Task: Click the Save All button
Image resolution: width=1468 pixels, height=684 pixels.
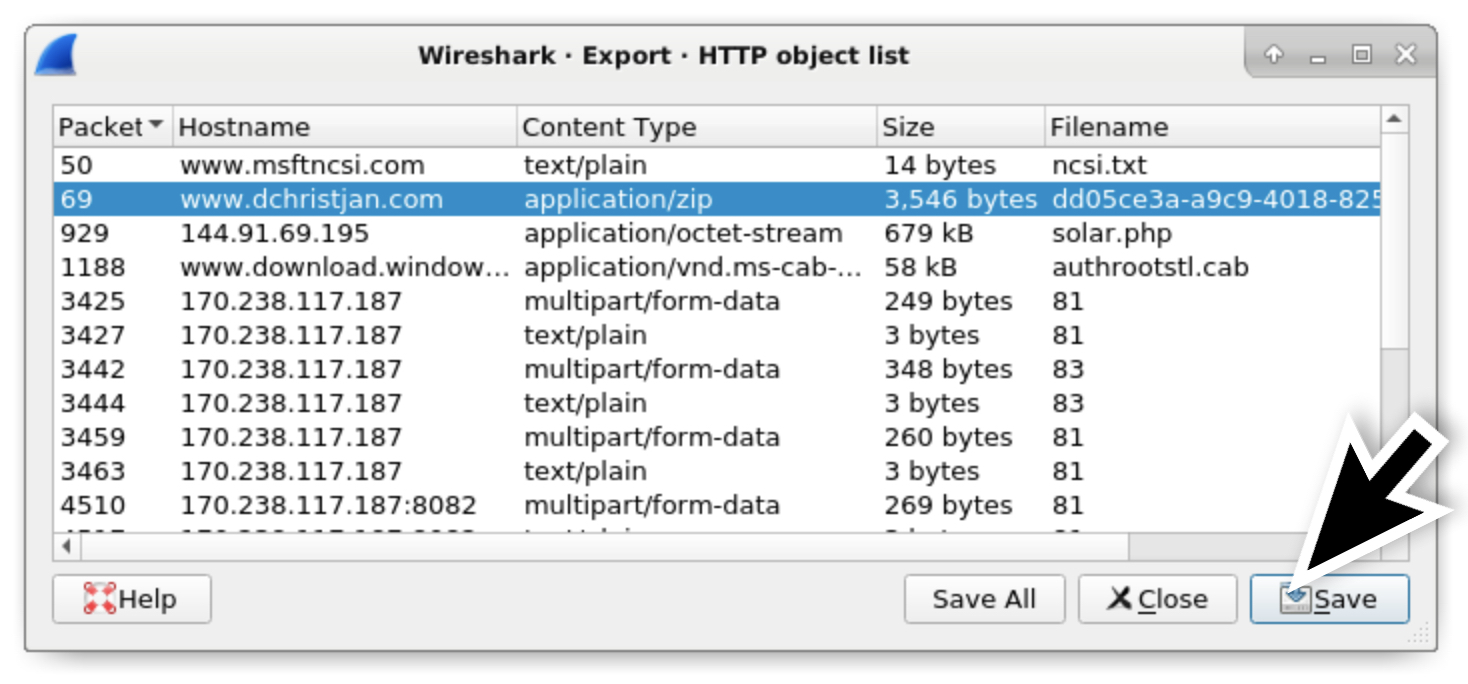Action: click(983, 599)
